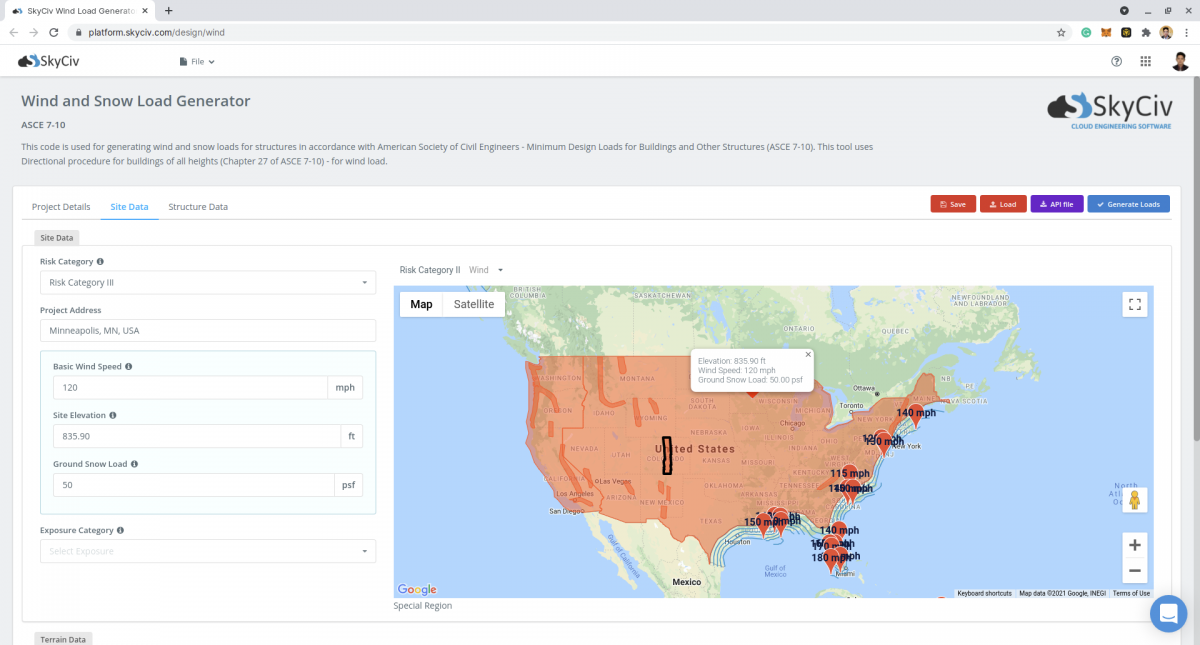Close the map info popup

(x=807, y=354)
